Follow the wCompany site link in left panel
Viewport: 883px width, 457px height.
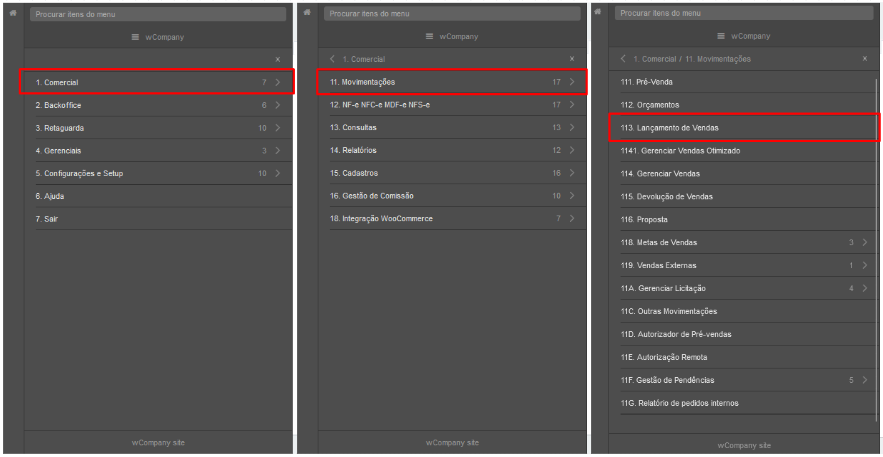click(158, 442)
